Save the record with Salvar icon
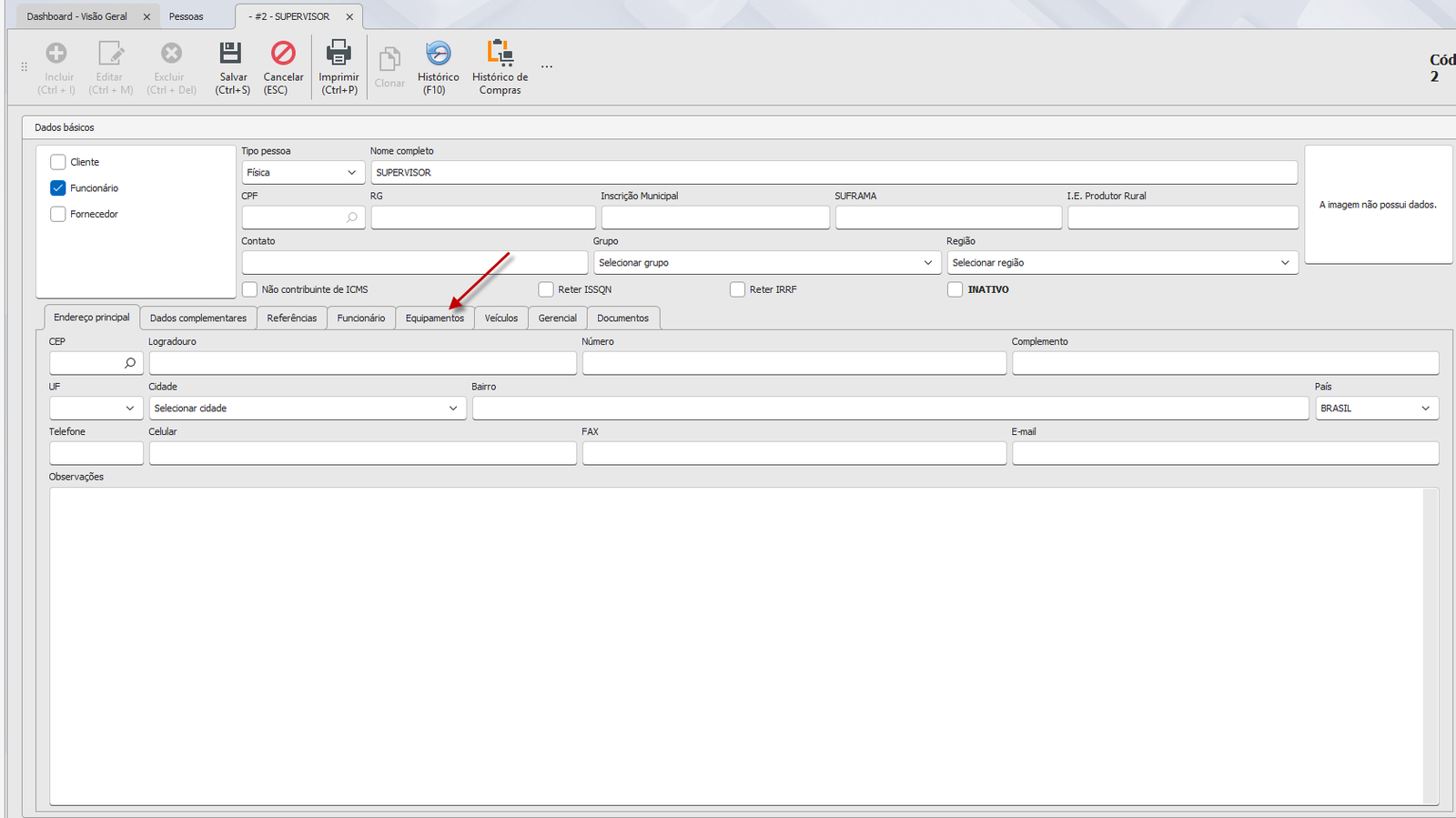The image size is (1456, 818). 231,53
